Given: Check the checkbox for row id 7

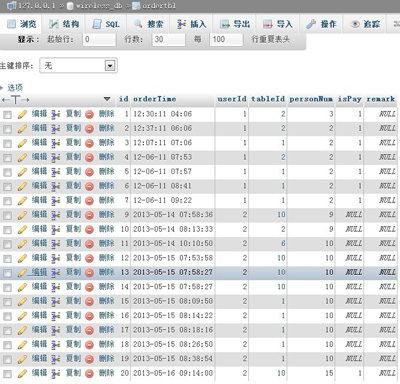Looking at the screenshot, I should click(7, 201).
